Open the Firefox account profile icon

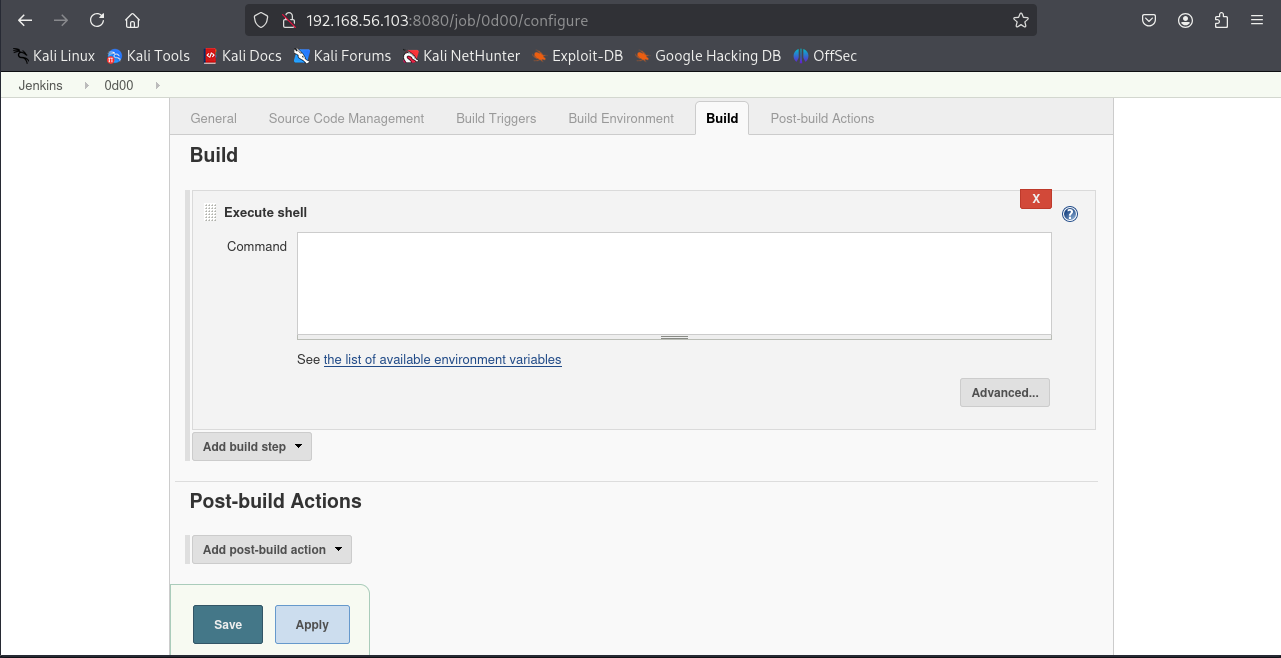tap(1186, 20)
